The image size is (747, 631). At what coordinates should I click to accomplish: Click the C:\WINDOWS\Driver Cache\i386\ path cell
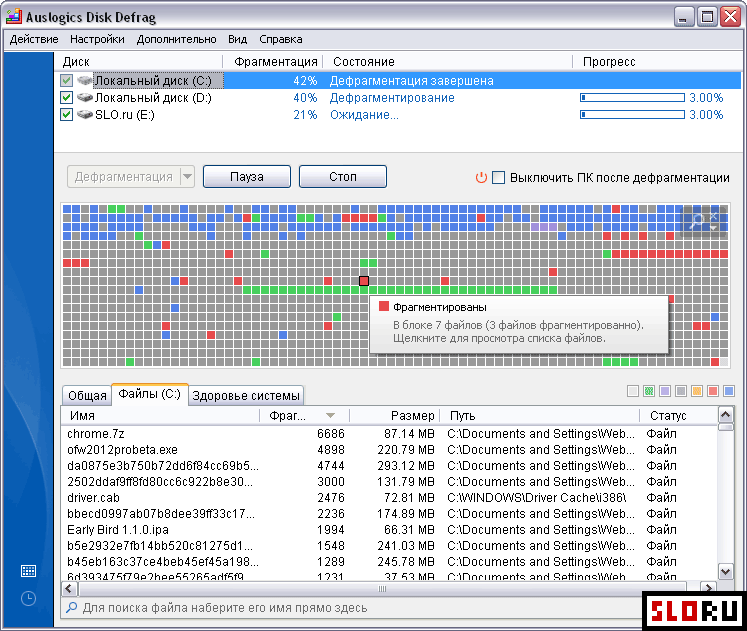point(537,498)
